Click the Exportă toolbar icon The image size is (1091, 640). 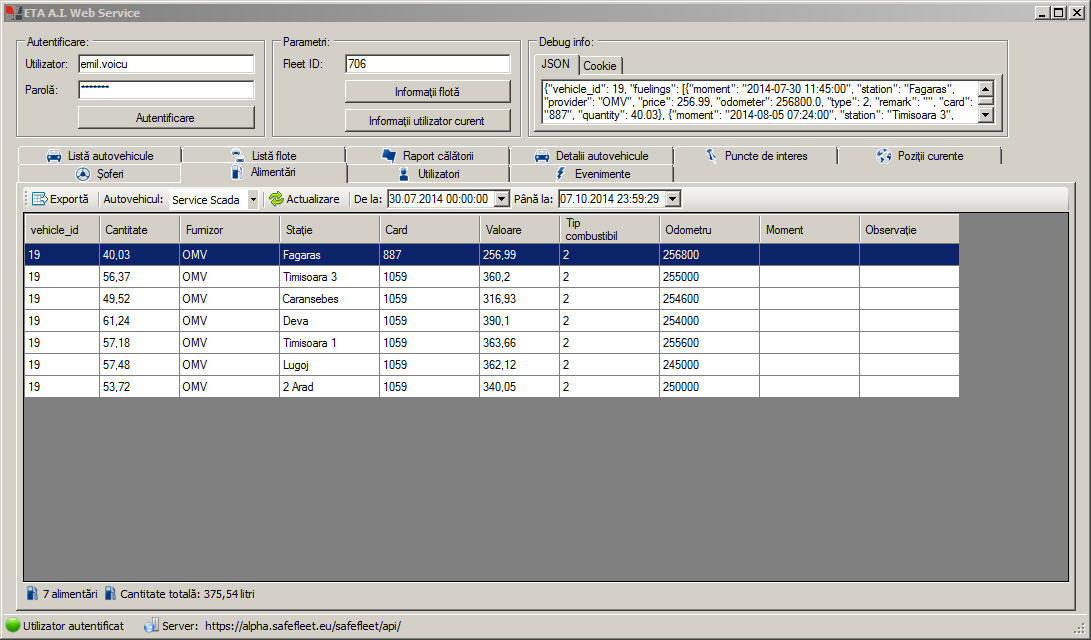pyautogui.click(x=40, y=199)
